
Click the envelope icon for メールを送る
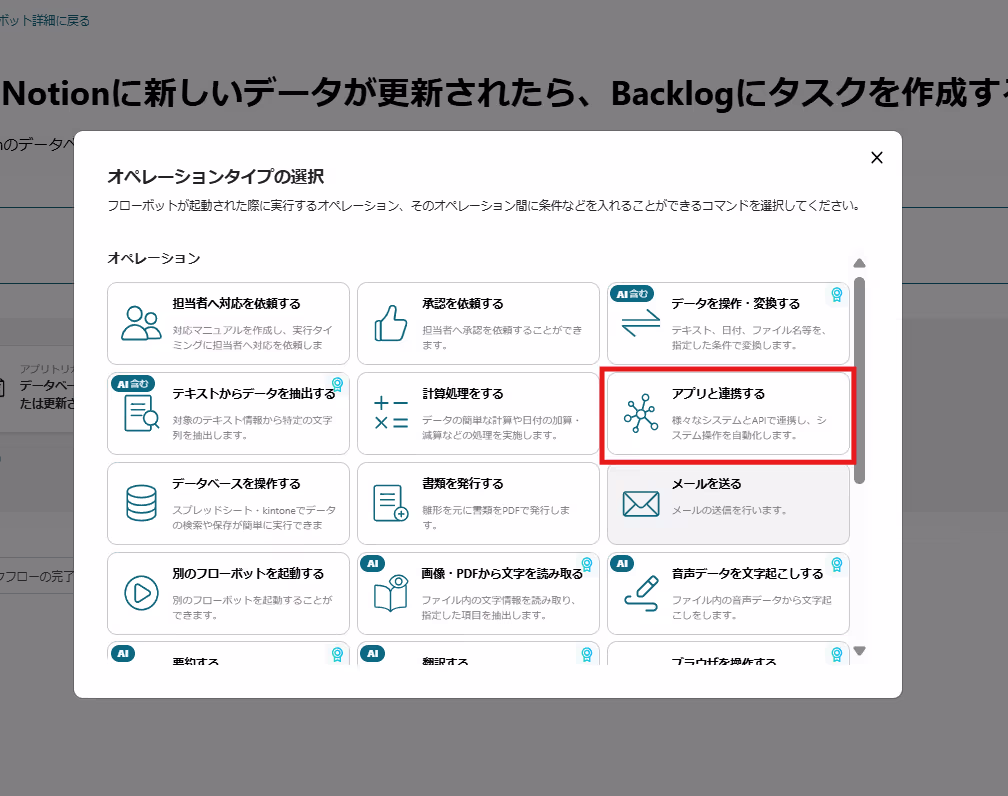pos(641,503)
